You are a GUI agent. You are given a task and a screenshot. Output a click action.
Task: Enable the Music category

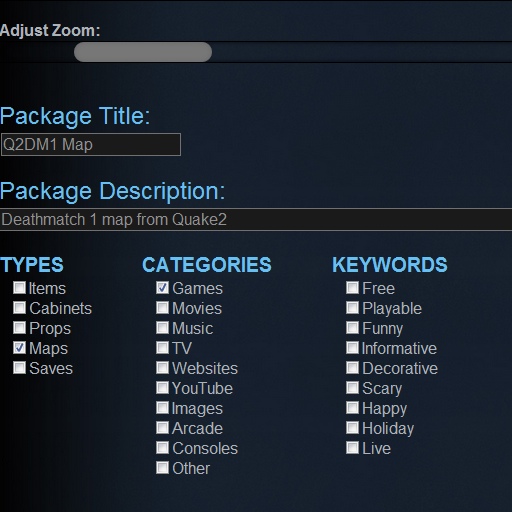162,328
